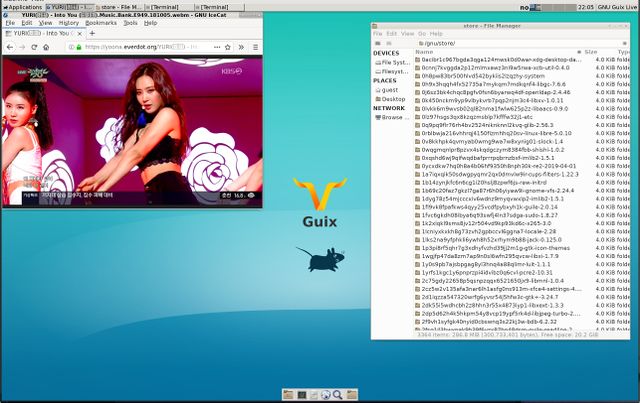Switch to YURI IceCat taskbar button
This screenshot has width=640, height=403.
click(70, 7)
